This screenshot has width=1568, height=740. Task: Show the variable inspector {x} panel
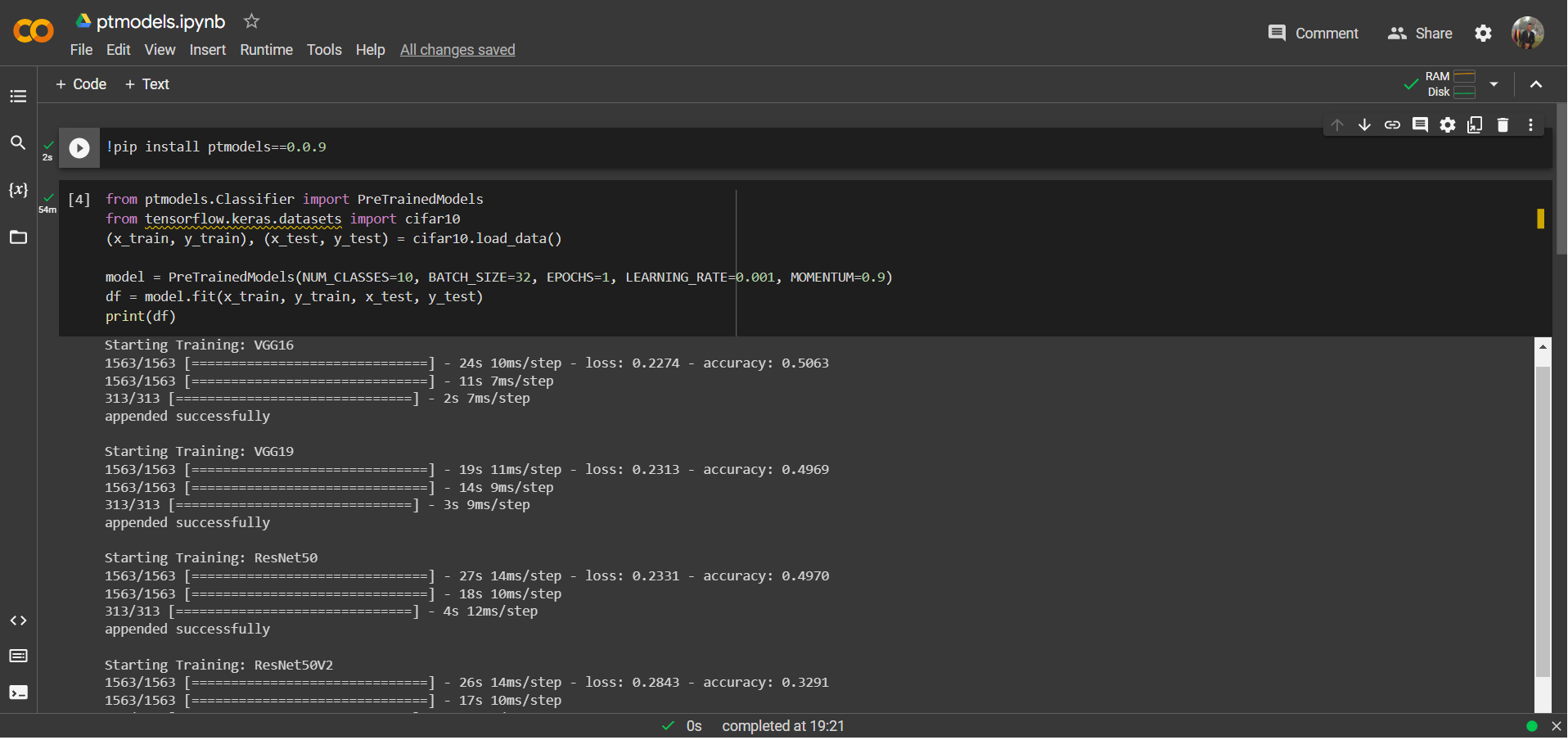coord(18,189)
